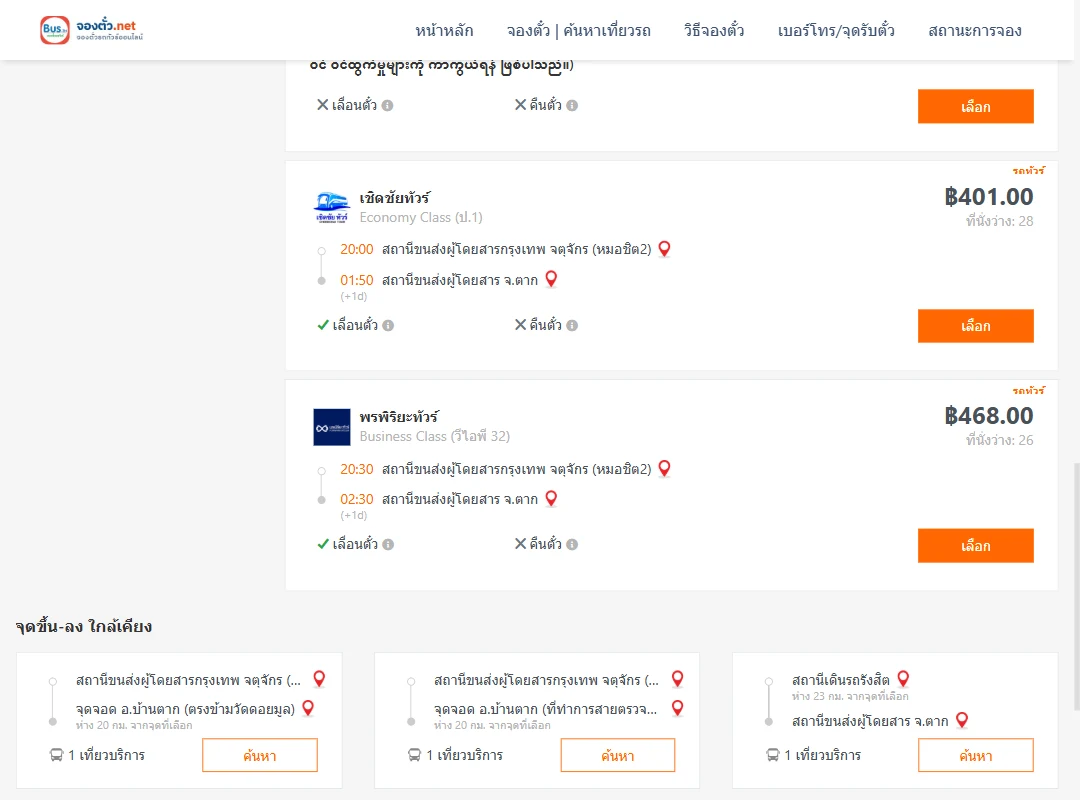Screen dimensions: 1080x800
Task: Click top map pin in วัดดอยมูล nearby card
Action: point(319,679)
